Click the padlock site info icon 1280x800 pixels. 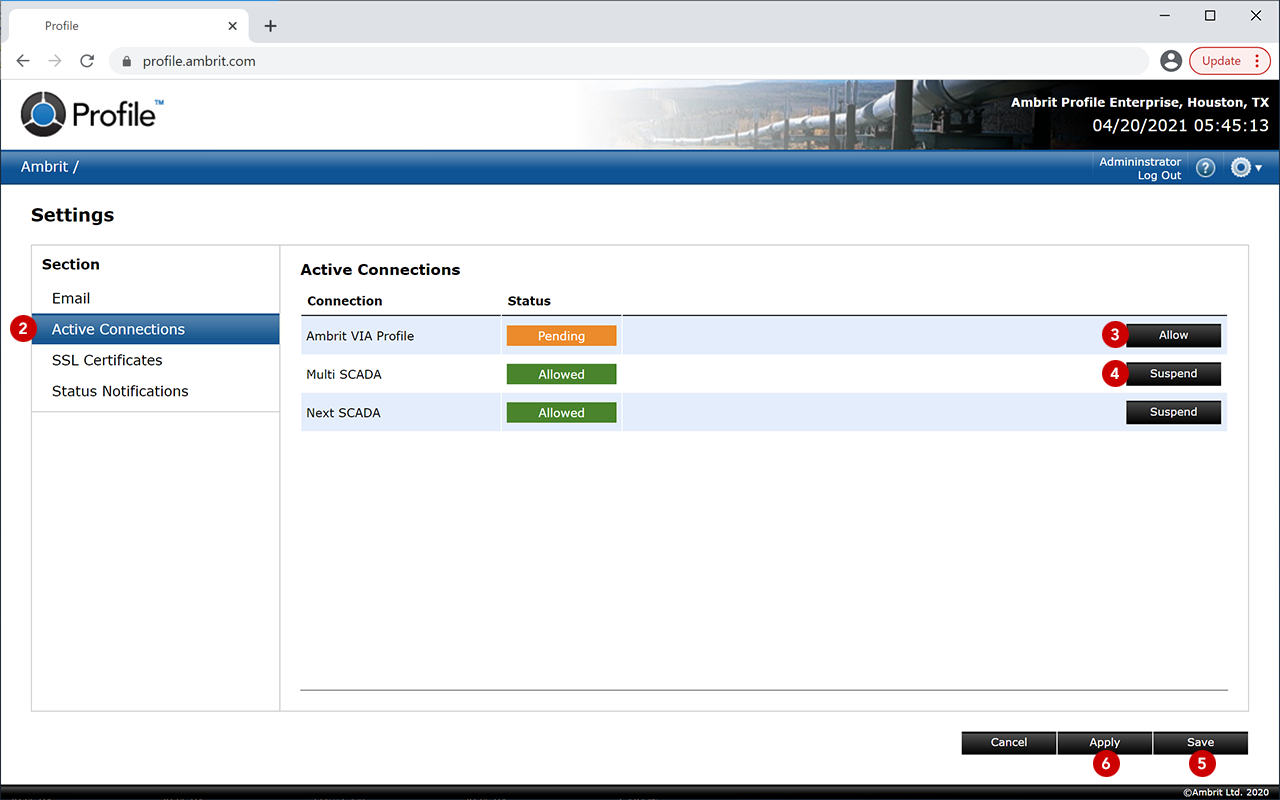(x=126, y=61)
